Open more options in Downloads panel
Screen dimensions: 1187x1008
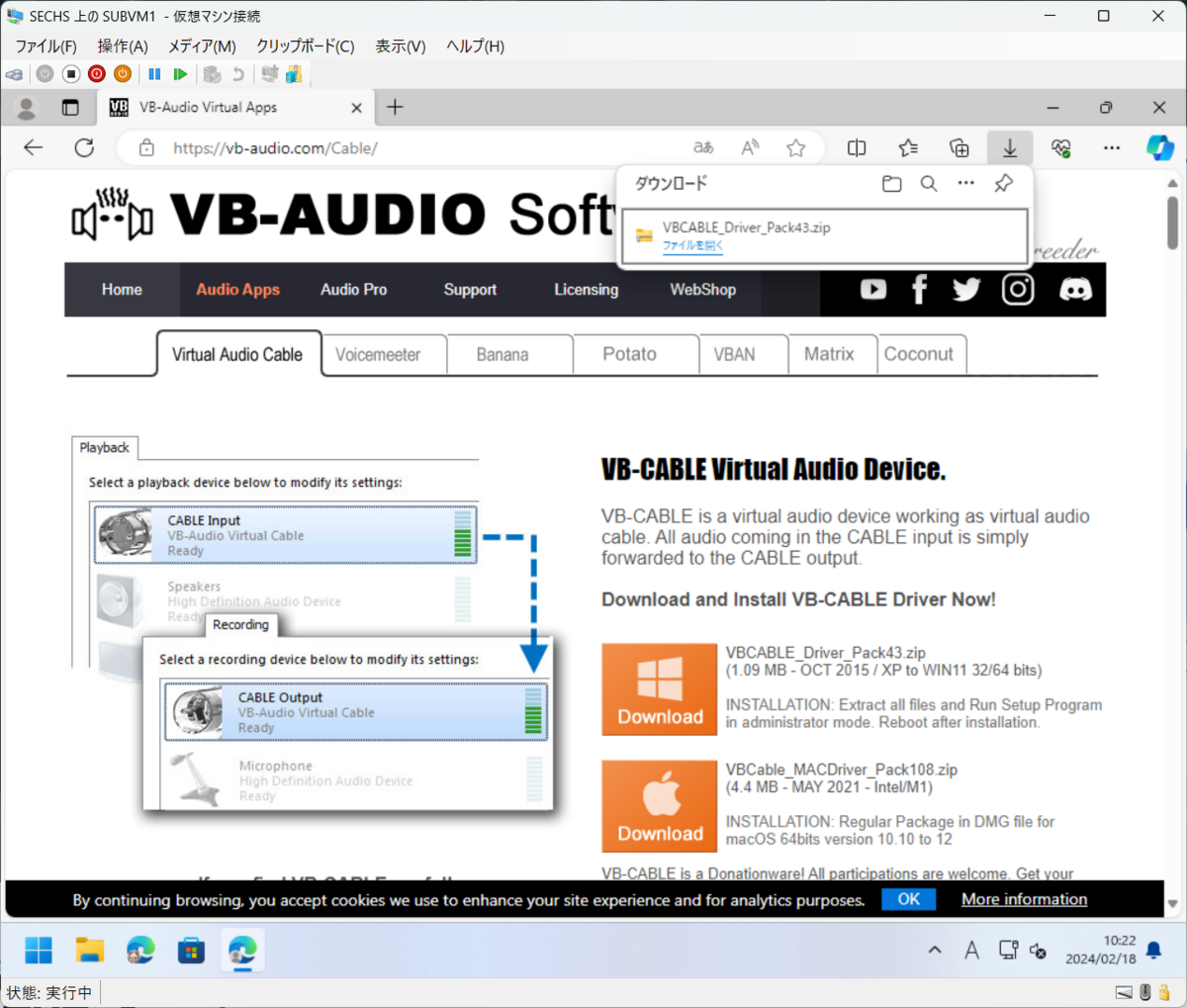966,183
